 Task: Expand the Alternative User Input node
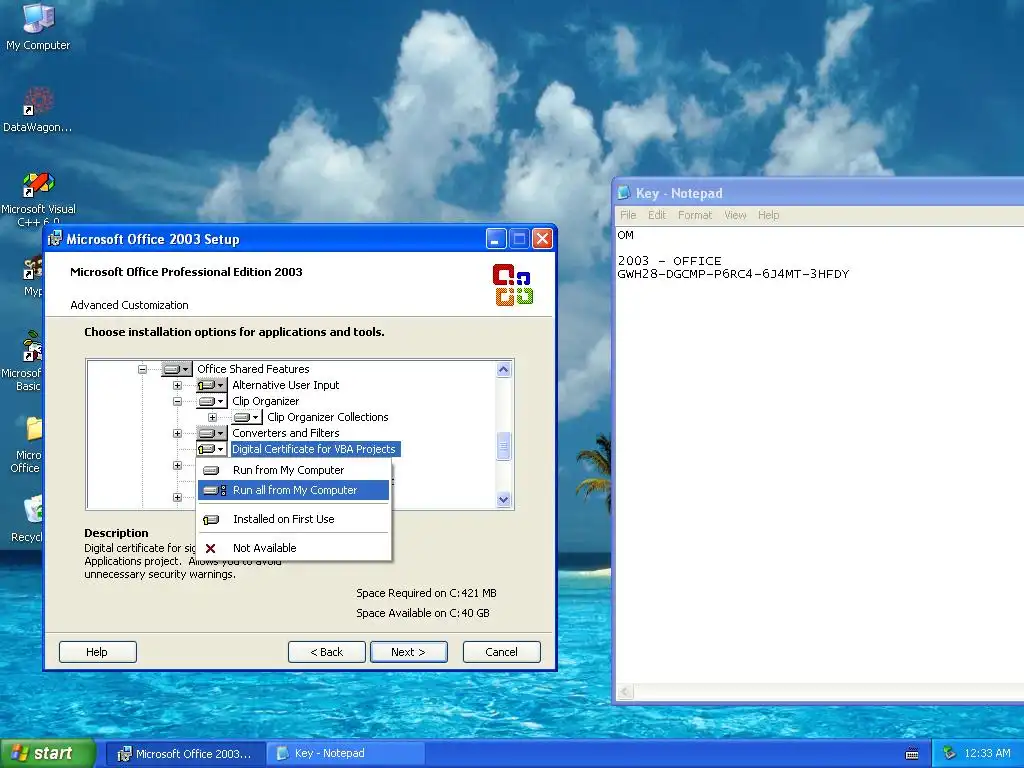tap(177, 385)
